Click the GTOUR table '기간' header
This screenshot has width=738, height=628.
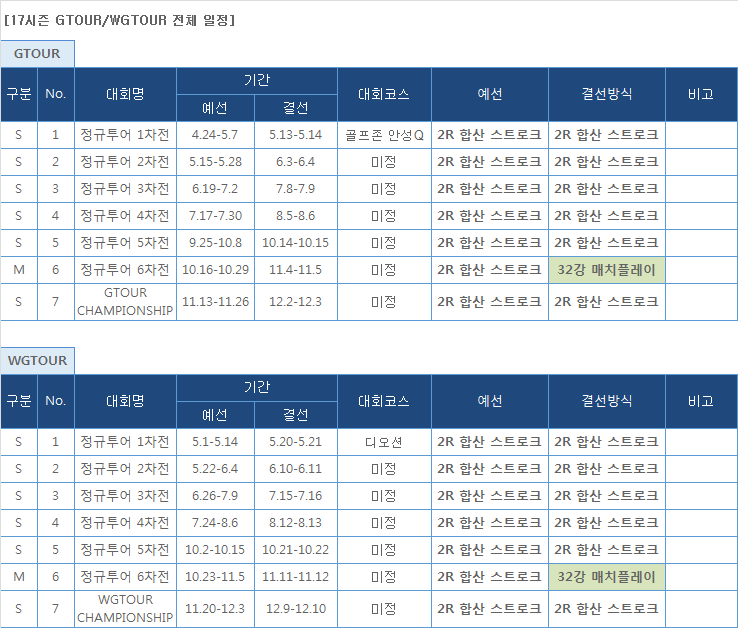(257, 81)
